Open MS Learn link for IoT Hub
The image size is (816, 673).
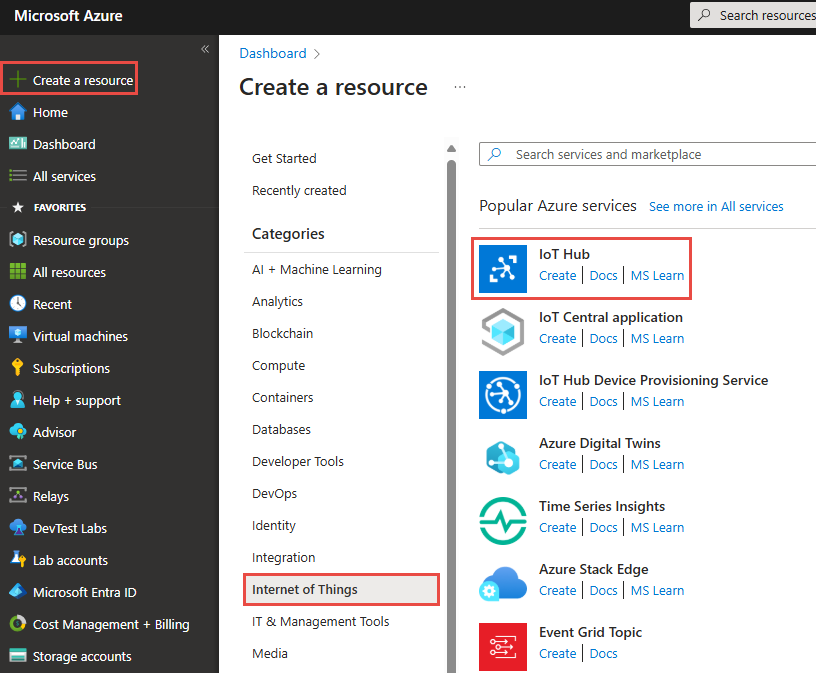[657, 275]
